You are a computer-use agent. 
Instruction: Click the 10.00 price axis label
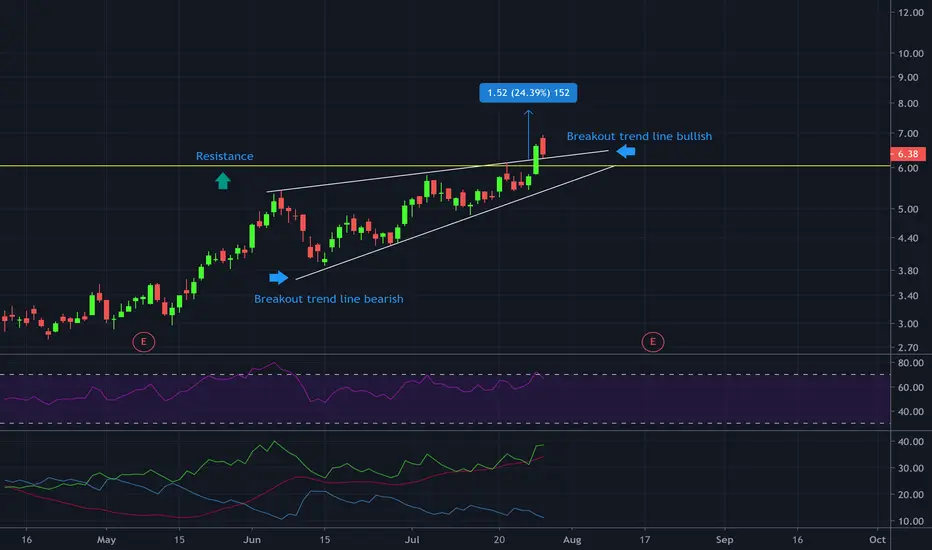[910, 54]
